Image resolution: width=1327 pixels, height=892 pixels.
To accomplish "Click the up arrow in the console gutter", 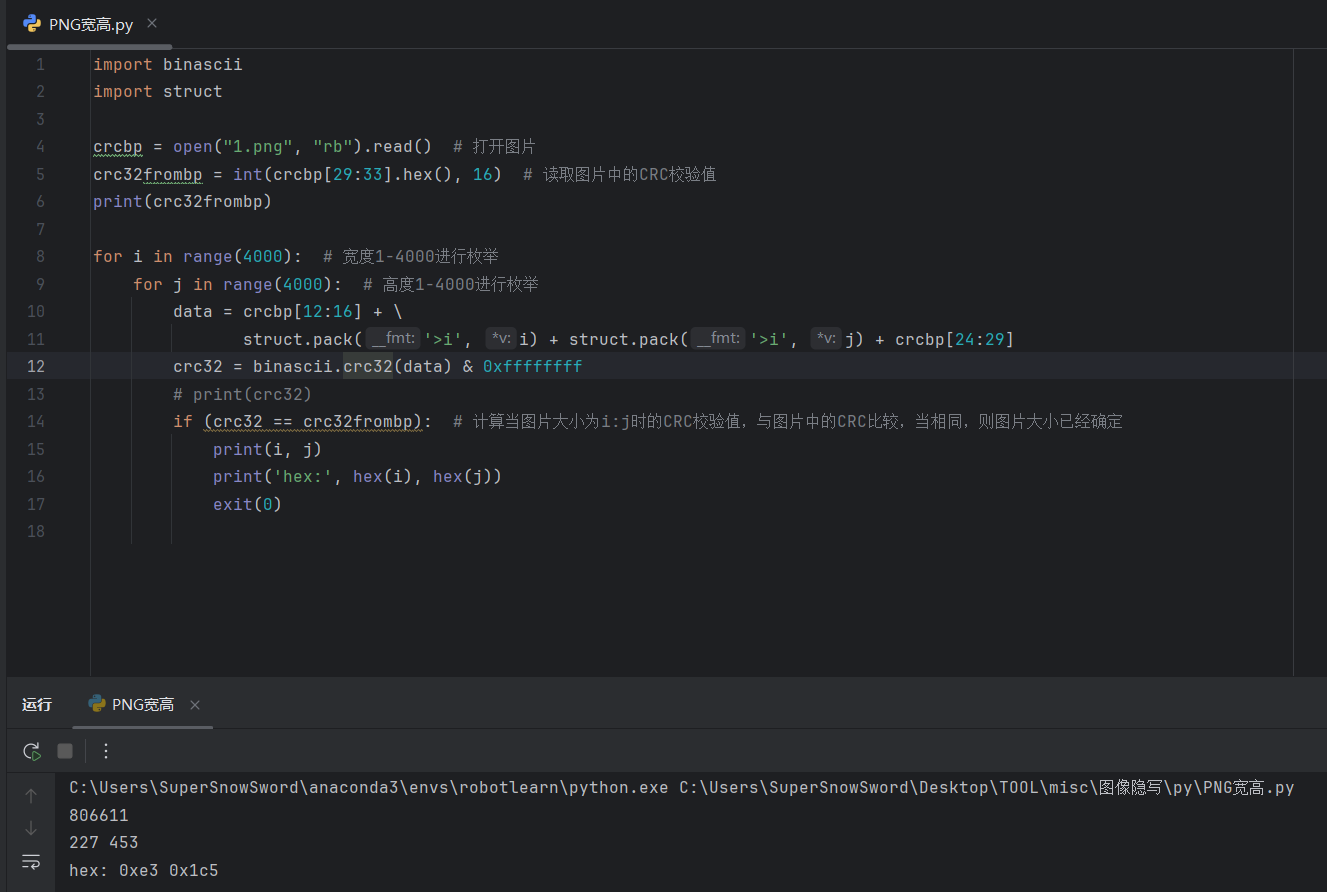I will 31,796.
